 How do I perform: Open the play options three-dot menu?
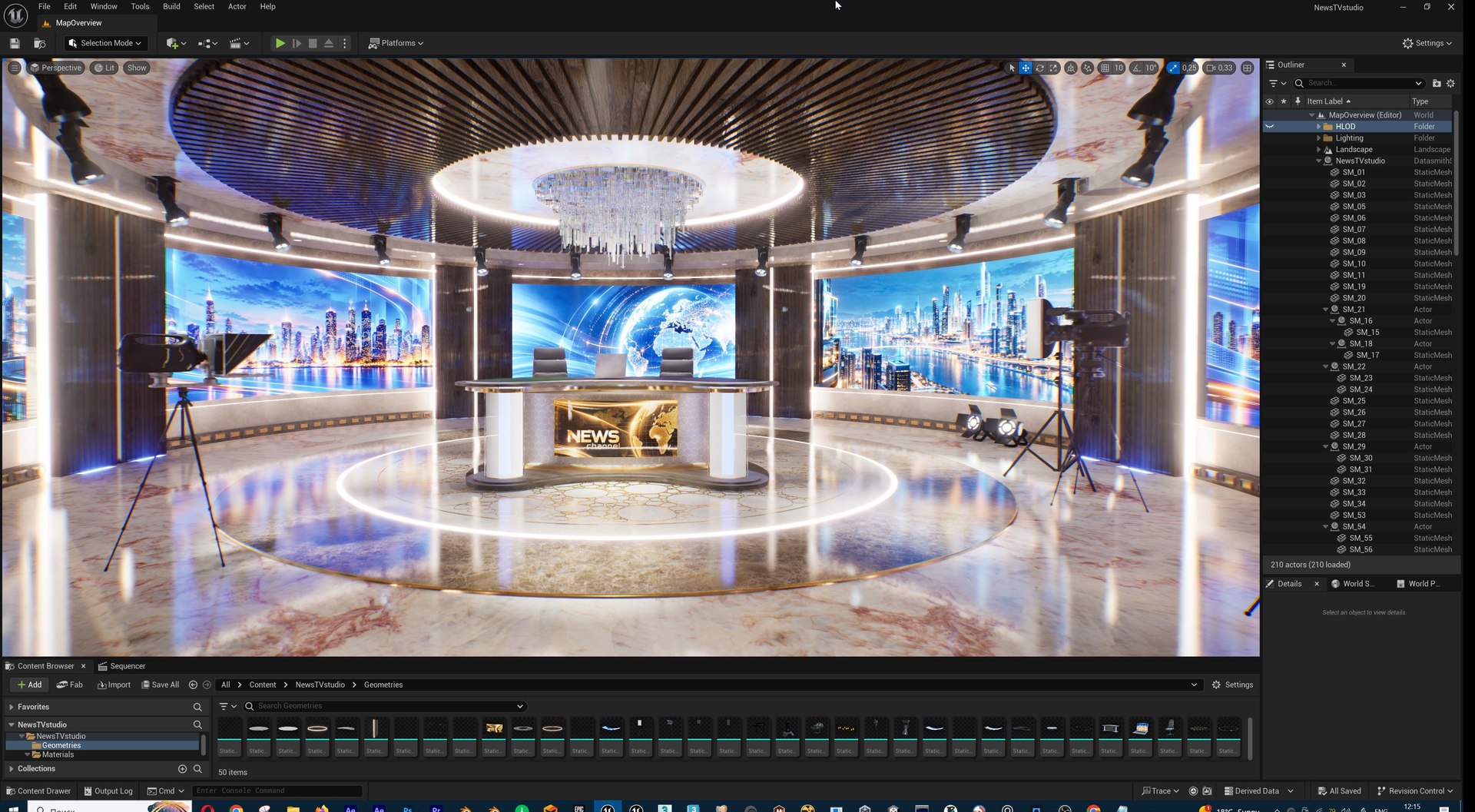point(345,44)
